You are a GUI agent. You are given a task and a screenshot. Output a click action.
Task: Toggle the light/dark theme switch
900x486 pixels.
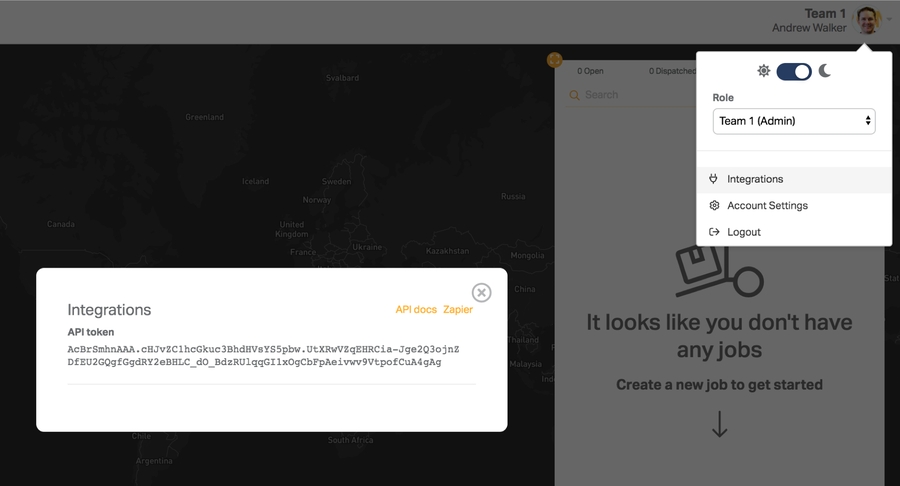(794, 71)
